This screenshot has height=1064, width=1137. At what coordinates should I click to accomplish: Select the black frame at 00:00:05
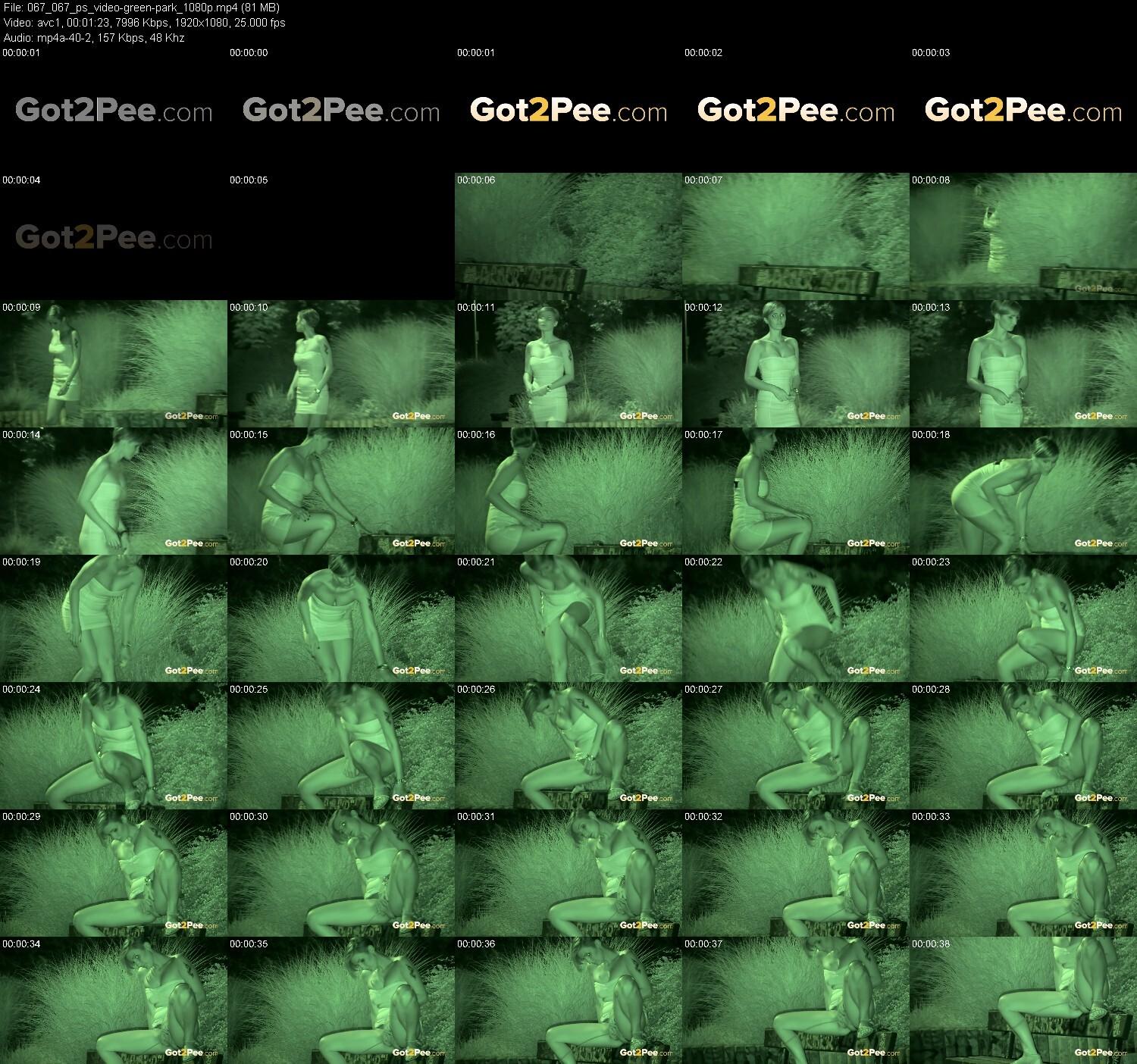point(341,236)
